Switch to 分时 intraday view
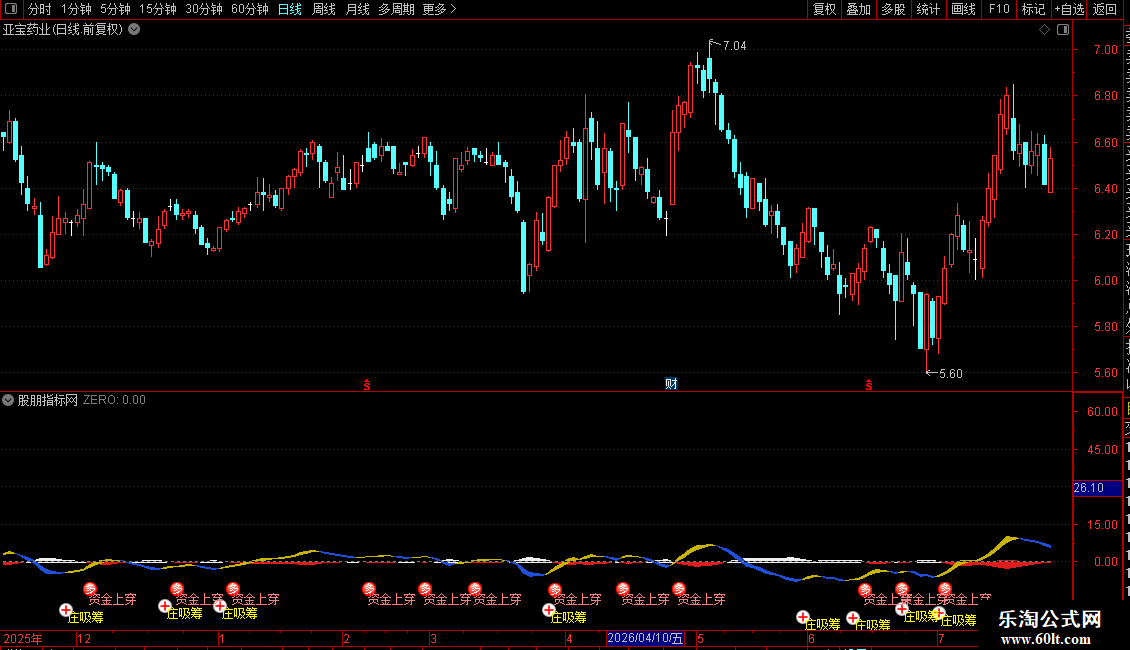 (40, 9)
